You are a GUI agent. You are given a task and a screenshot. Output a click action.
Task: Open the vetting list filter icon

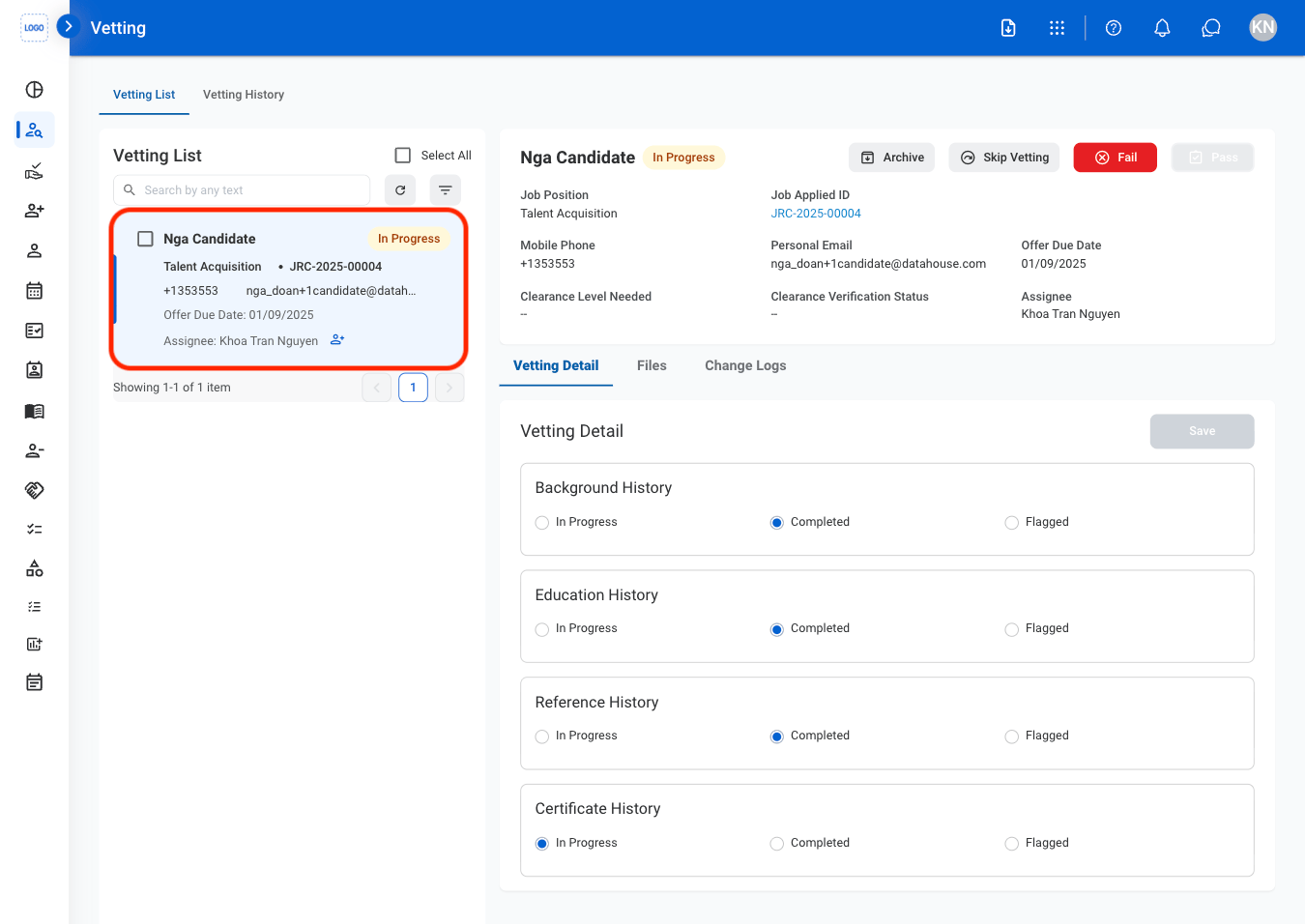(x=446, y=190)
